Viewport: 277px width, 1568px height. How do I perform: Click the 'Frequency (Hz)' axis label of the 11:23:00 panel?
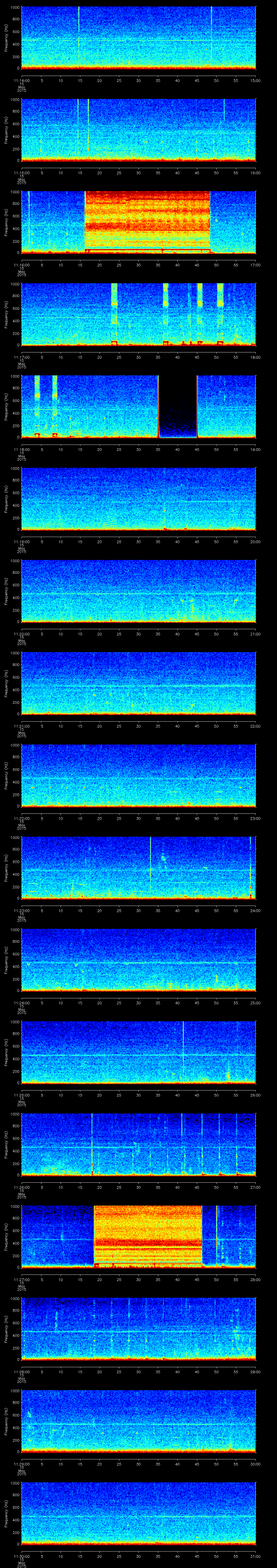6,868
